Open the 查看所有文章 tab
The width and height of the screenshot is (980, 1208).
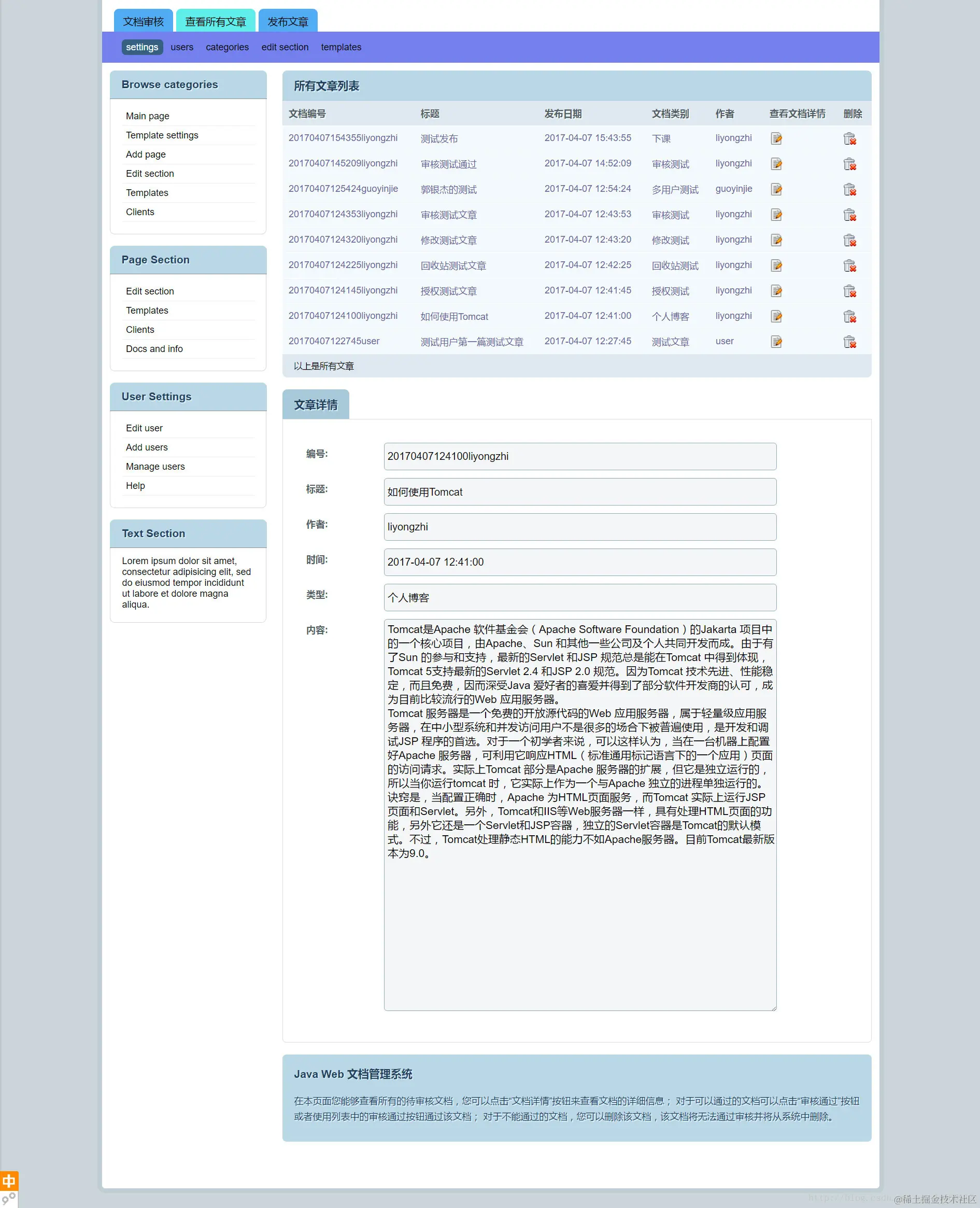tap(216, 21)
